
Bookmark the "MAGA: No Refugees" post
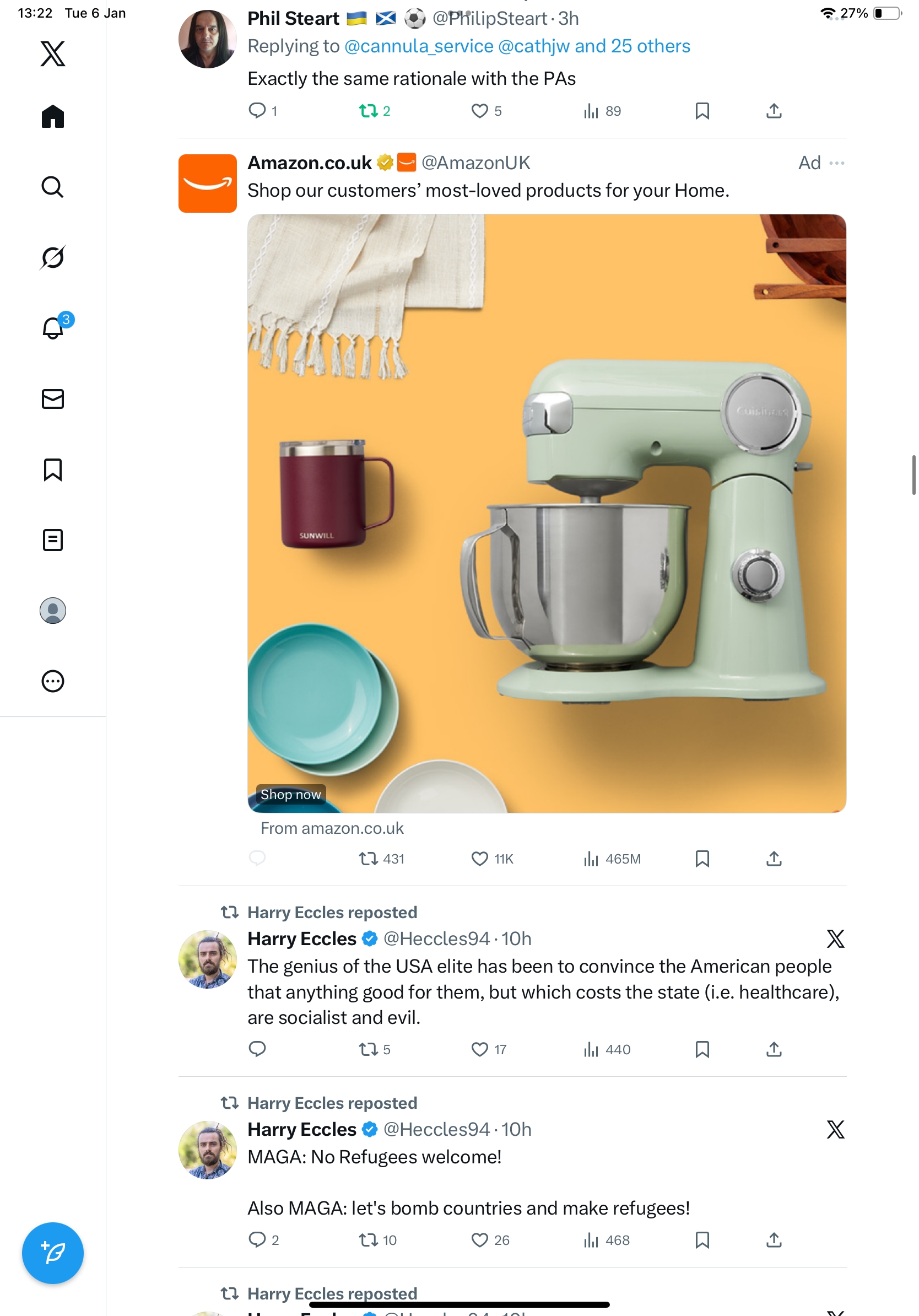(702, 1240)
